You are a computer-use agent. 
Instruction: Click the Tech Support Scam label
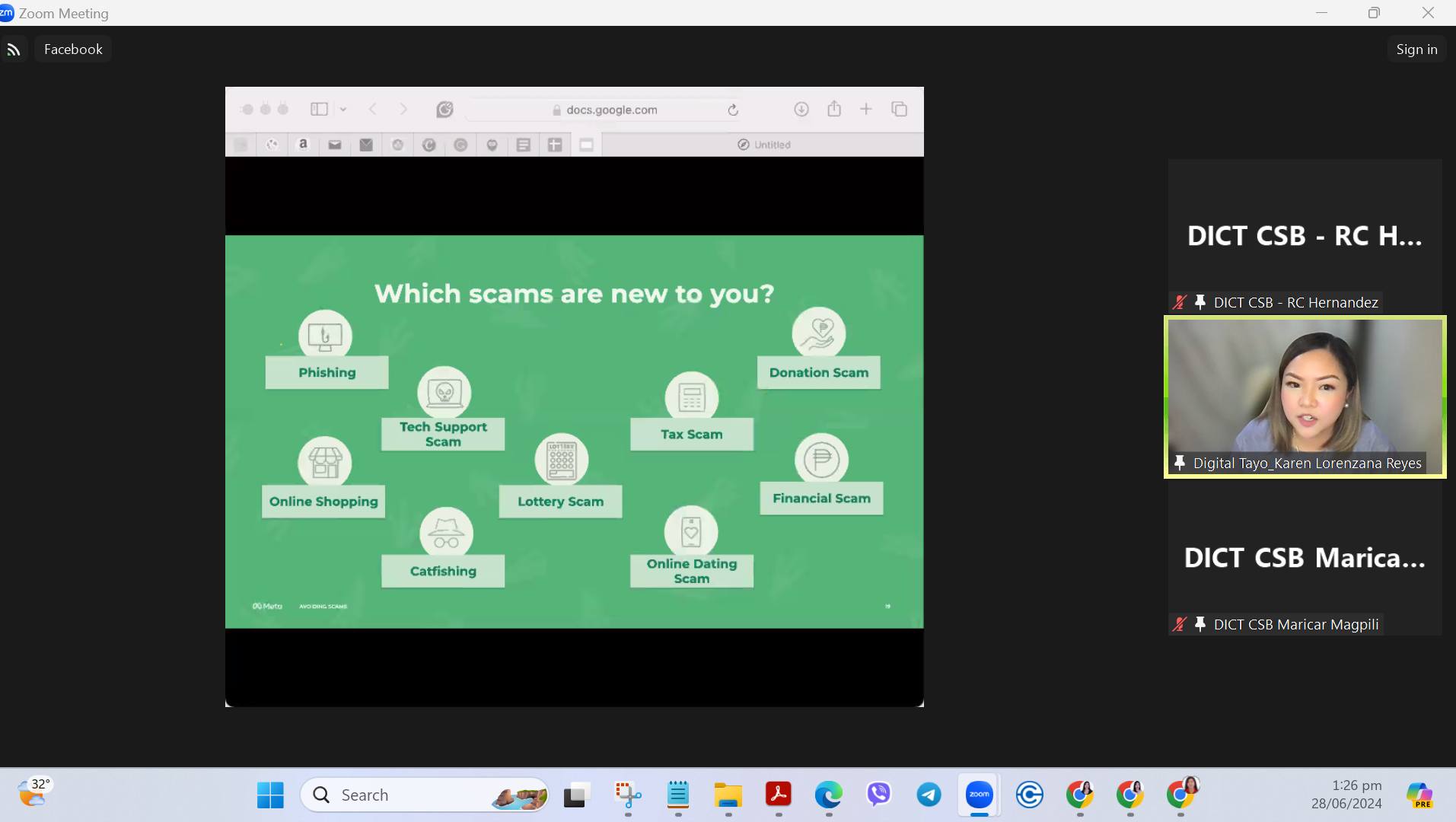(x=443, y=434)
